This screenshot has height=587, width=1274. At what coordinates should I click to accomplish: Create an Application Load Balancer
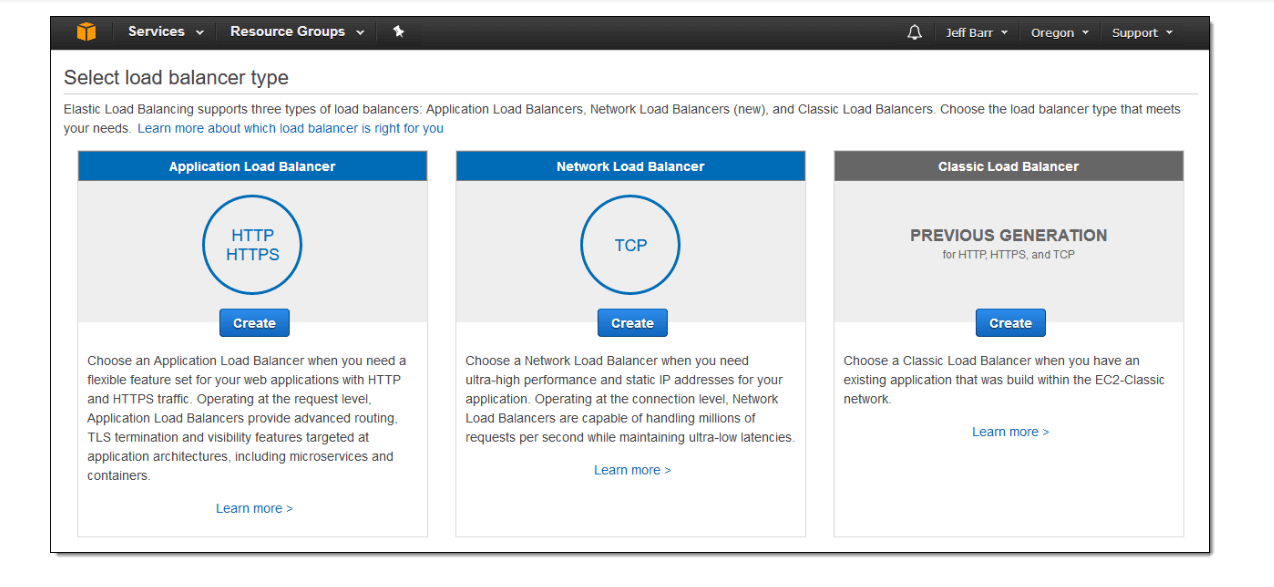tap(254, 323)
